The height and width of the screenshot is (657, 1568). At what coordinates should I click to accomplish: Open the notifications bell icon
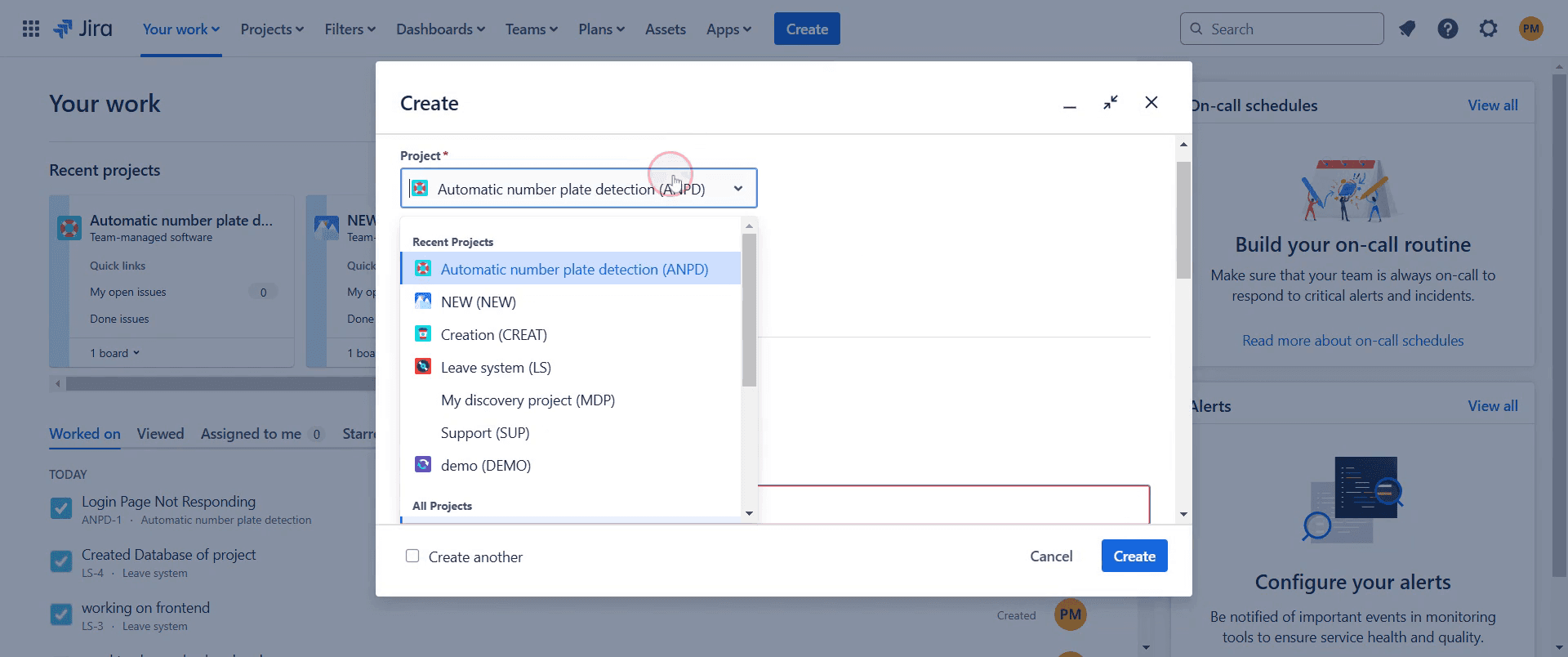[1407, 29]
